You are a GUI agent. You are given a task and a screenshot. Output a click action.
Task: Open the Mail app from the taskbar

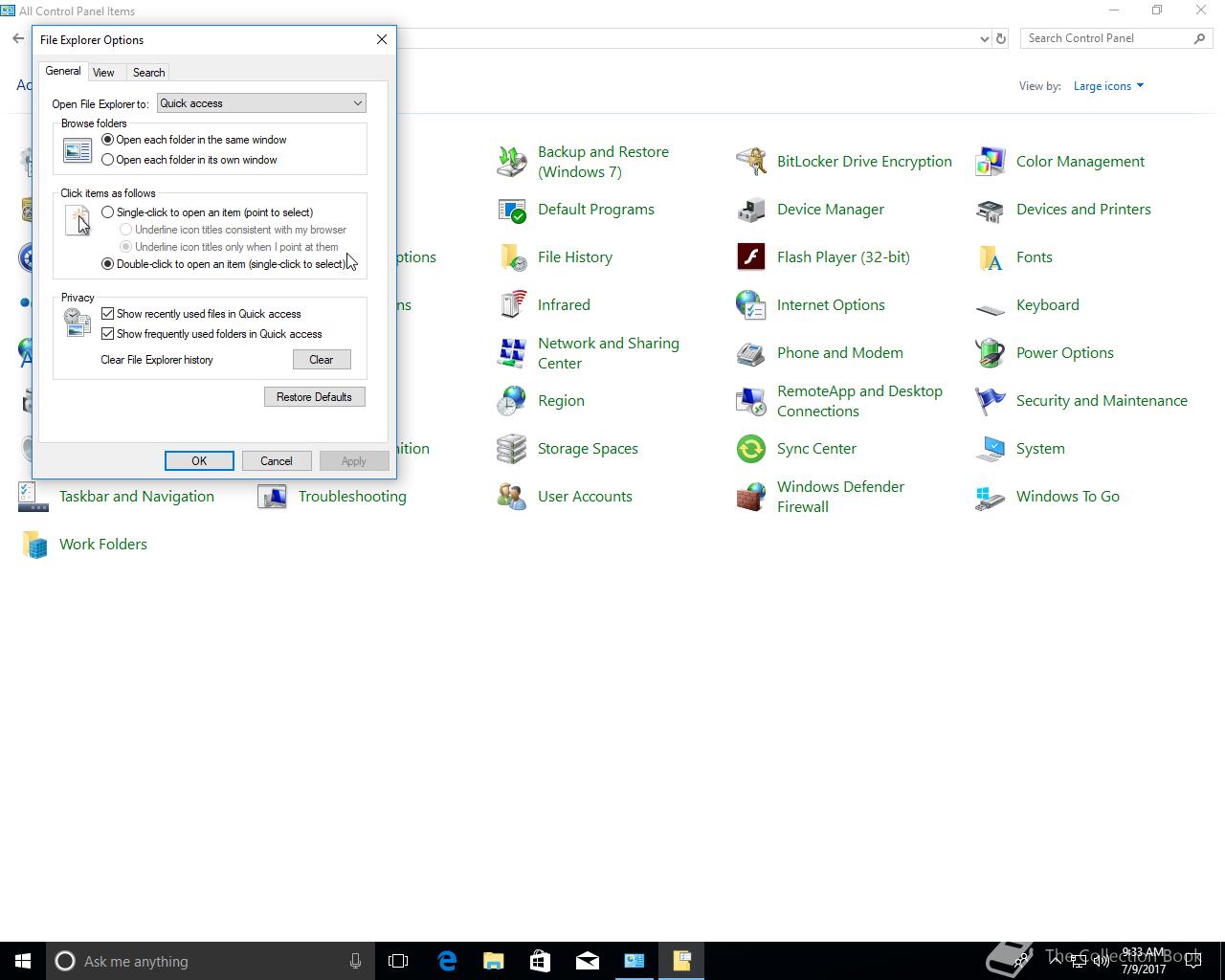pyautogui.click(x=588, y=961)
